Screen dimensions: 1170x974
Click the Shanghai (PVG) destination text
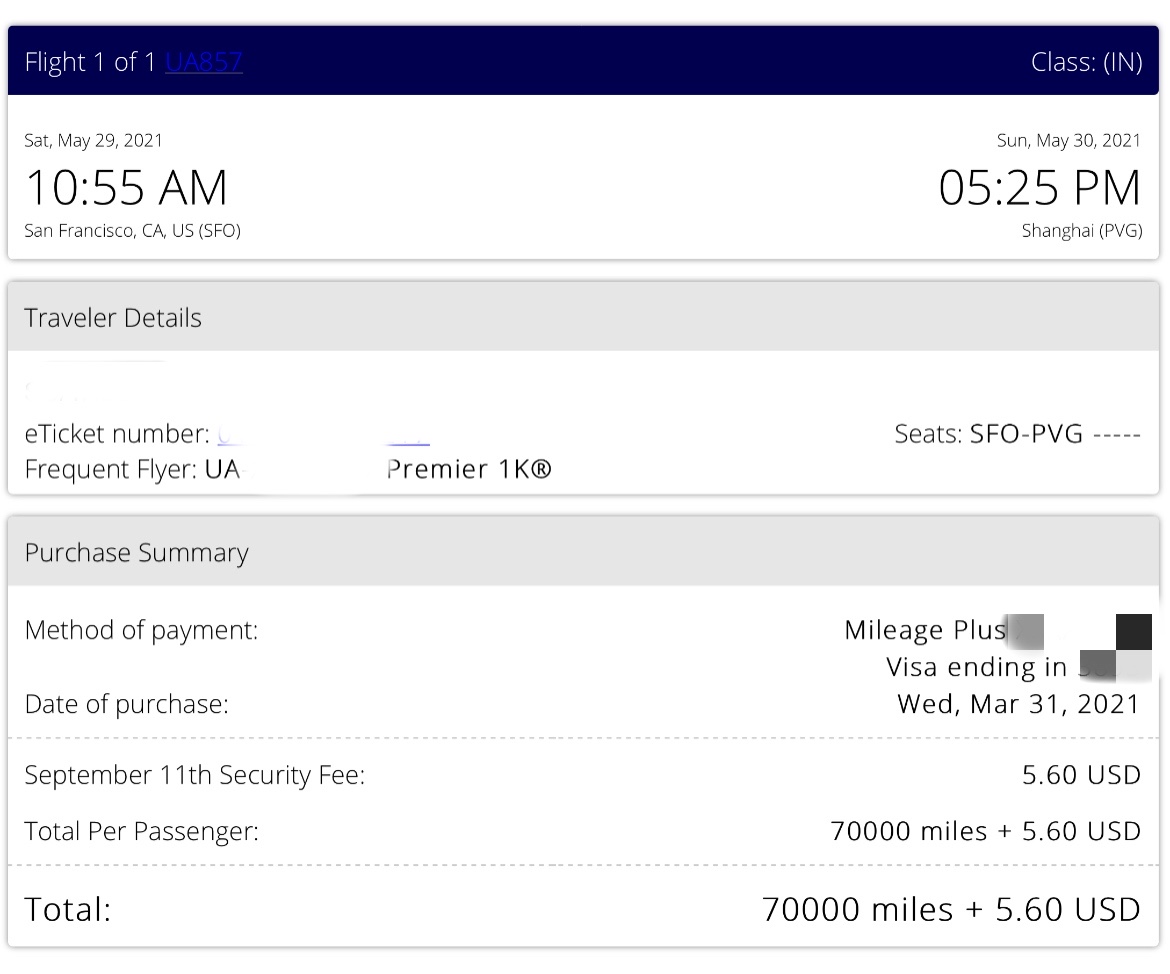pyautogui.click(x=1081, y=231)
